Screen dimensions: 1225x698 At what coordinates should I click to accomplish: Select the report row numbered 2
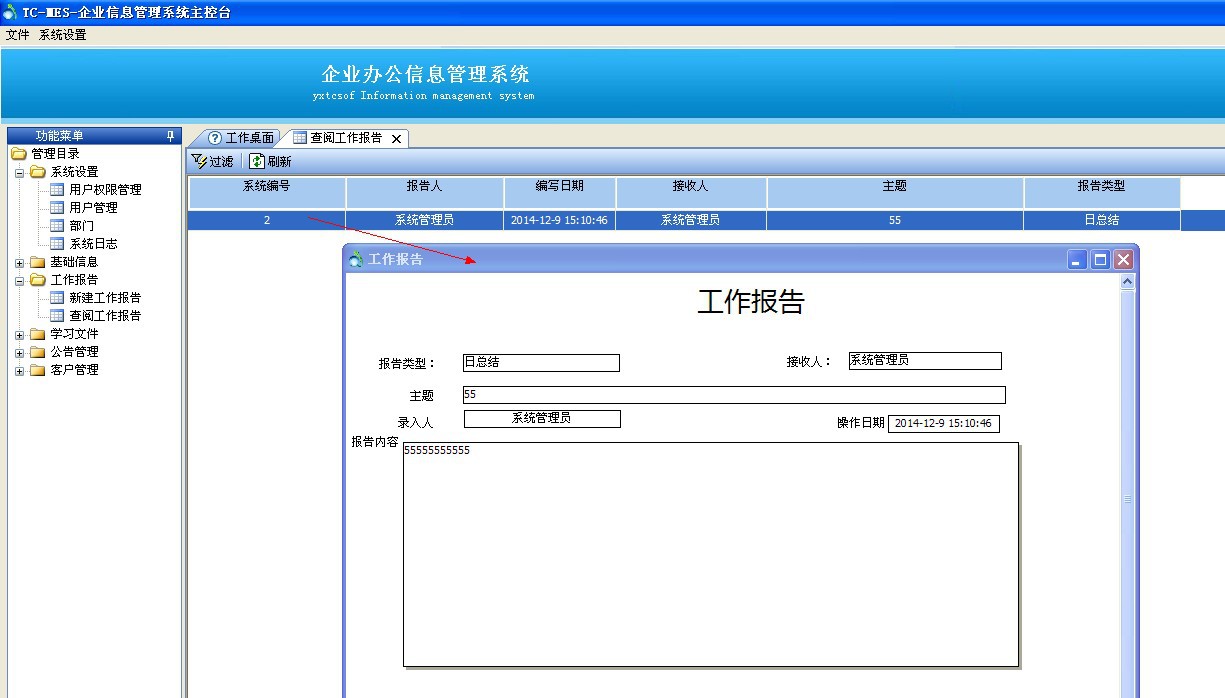(x=266, y=219)
